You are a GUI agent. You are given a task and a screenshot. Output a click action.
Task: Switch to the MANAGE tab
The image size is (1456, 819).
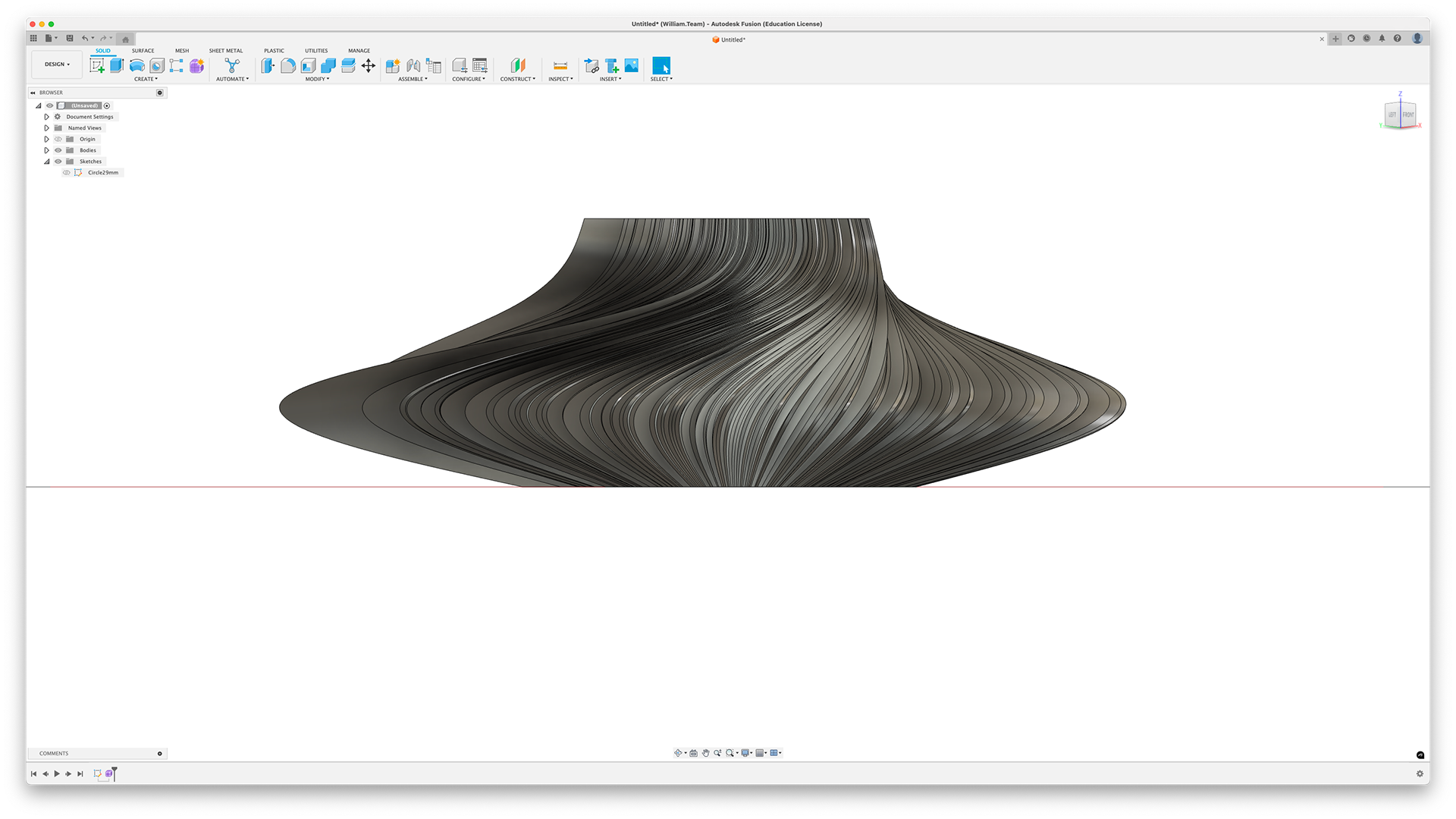[x=359, y=51]
